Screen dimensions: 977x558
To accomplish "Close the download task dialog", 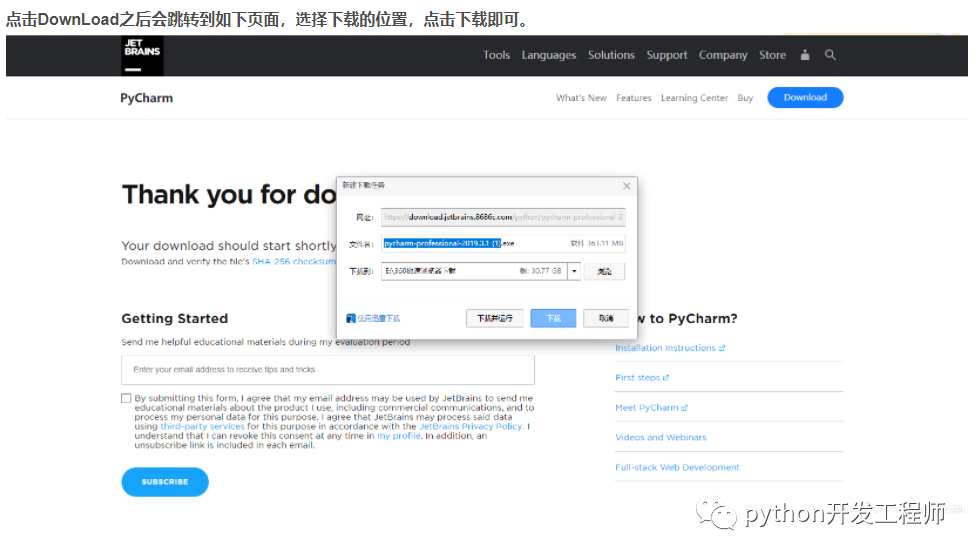I will point(627,186).
